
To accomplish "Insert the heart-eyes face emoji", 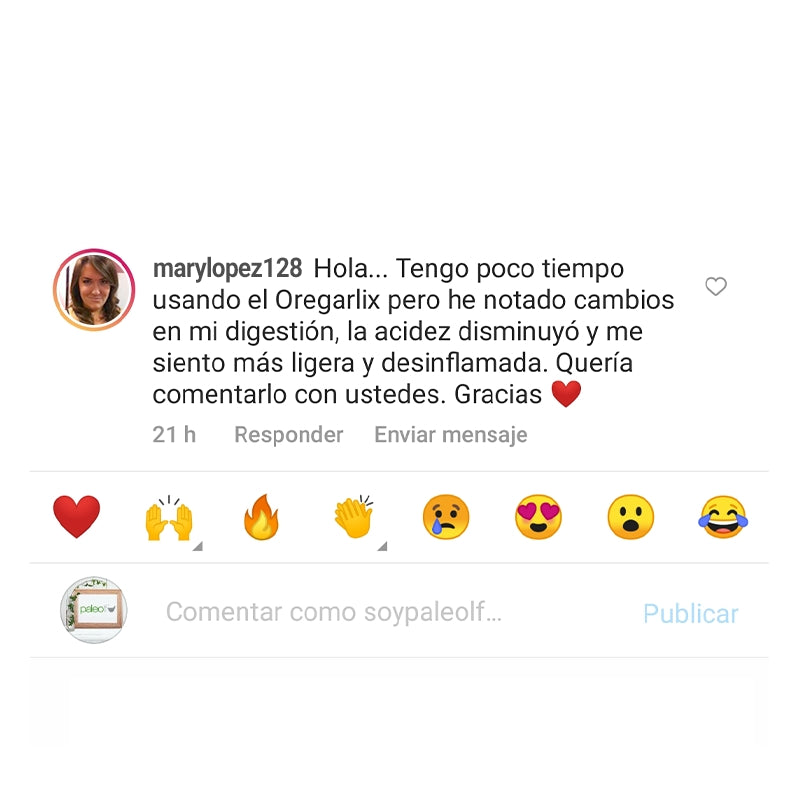I will click(538, 517).
